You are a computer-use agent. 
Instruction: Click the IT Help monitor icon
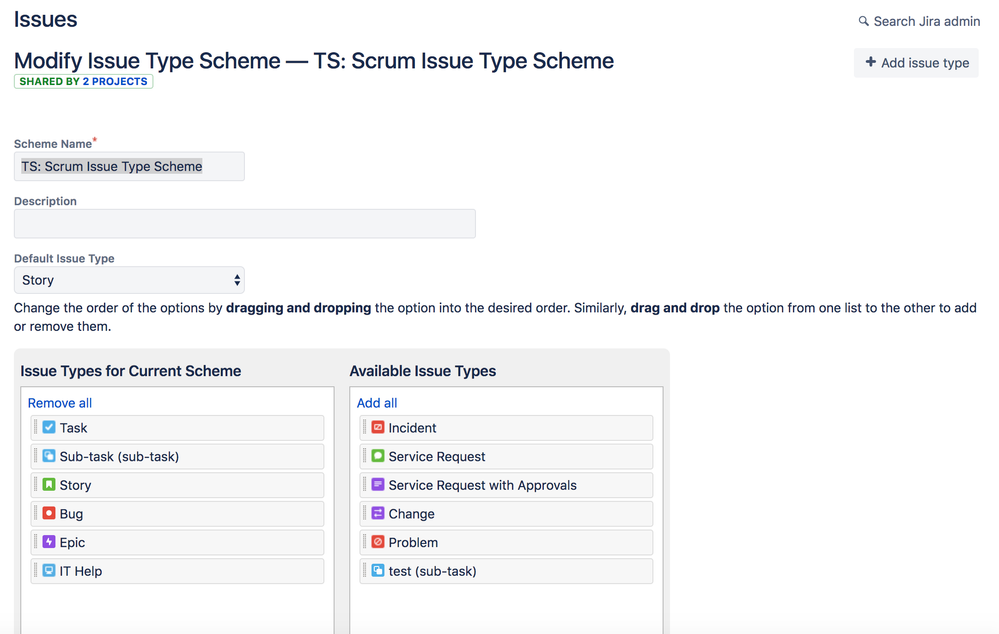[x=49, y=571]
